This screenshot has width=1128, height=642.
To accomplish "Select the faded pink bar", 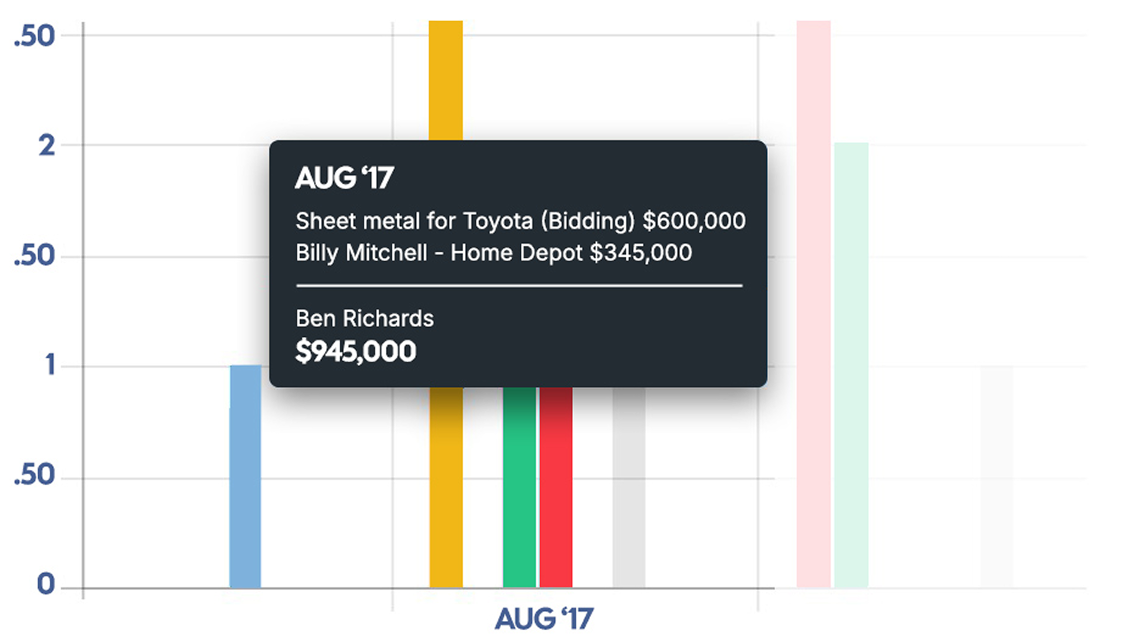I will point(813,300).
